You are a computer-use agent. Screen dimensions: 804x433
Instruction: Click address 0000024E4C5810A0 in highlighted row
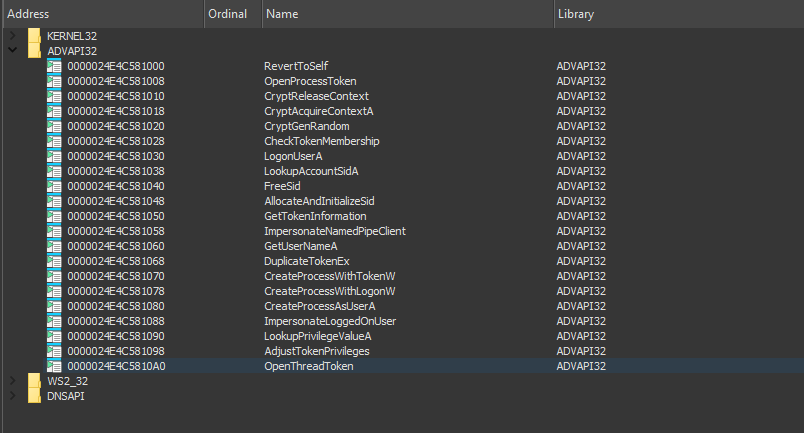tap(116, 366)
